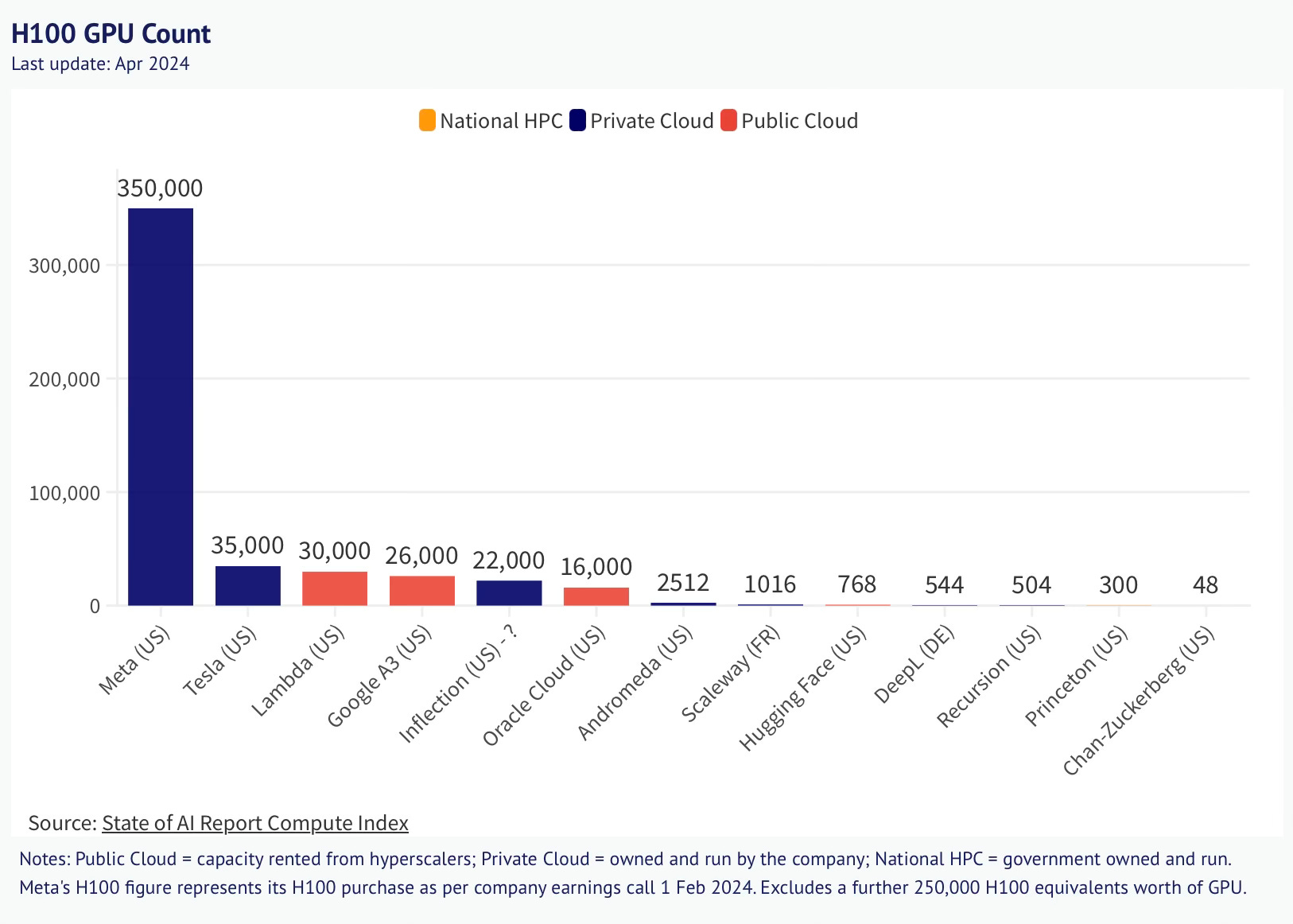Click the 200,000 y-axis tick label
This screenshot has height=924, width=1293.
(x=64, y=379)
